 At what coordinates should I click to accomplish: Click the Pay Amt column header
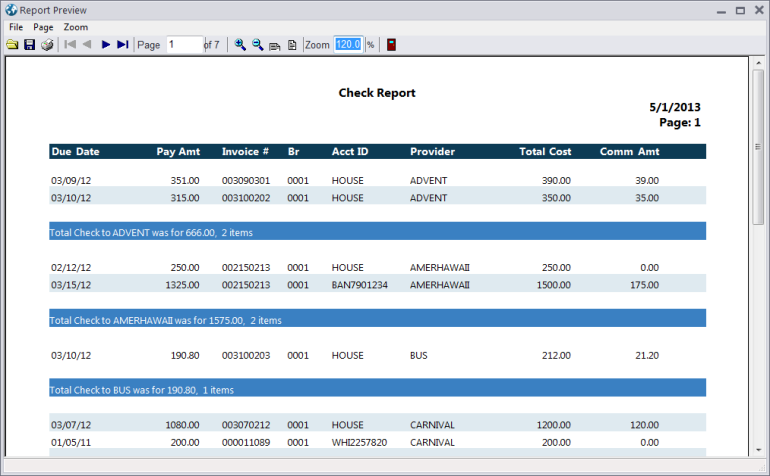pos(178,152)
